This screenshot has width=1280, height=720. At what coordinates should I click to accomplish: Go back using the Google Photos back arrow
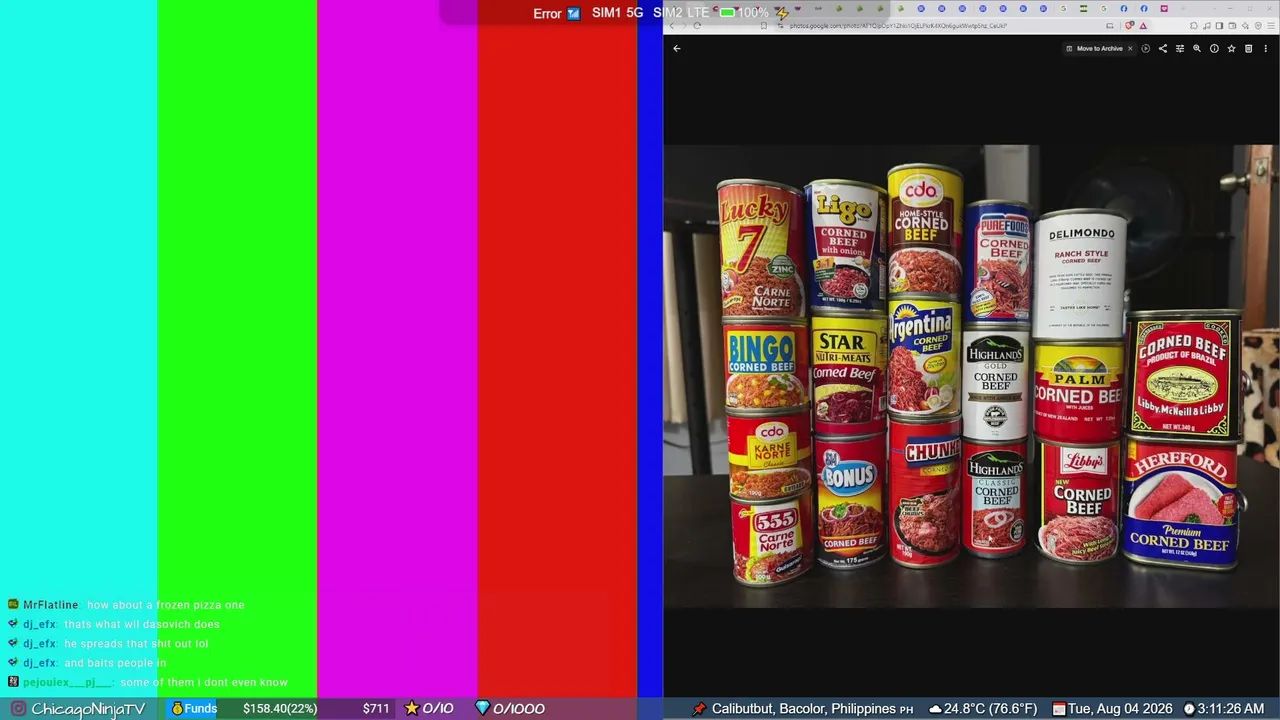click(677, 48)
